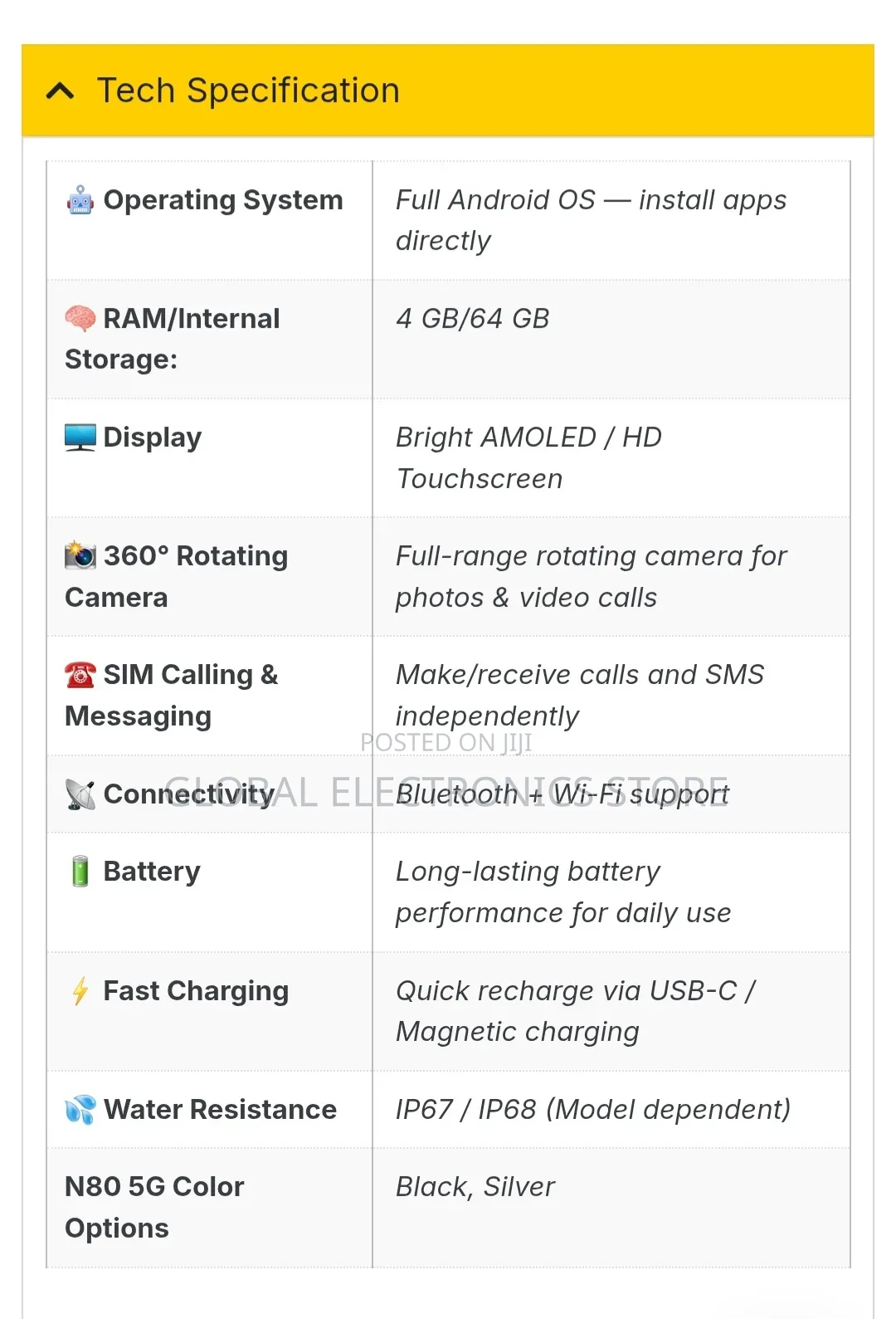The image size is (896, 1319).
Task: Click the lightning bolt icon beside Fast Charging
Action: [80, 991]
